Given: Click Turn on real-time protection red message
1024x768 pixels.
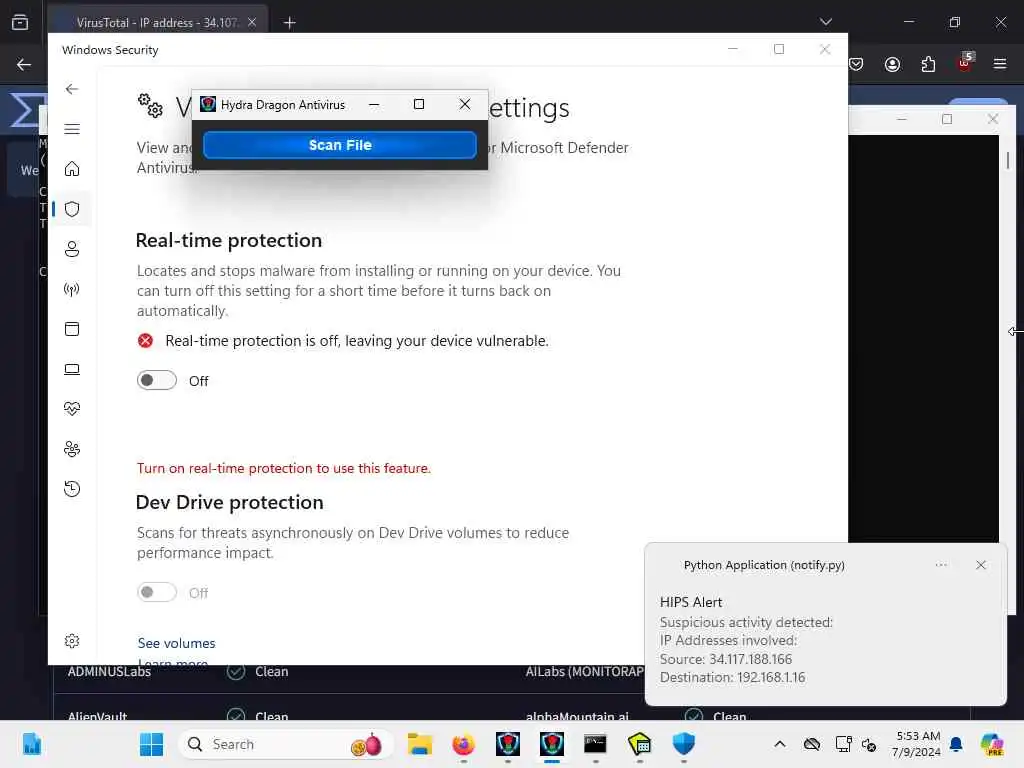Looking at the screenshot, I should 283,468.
